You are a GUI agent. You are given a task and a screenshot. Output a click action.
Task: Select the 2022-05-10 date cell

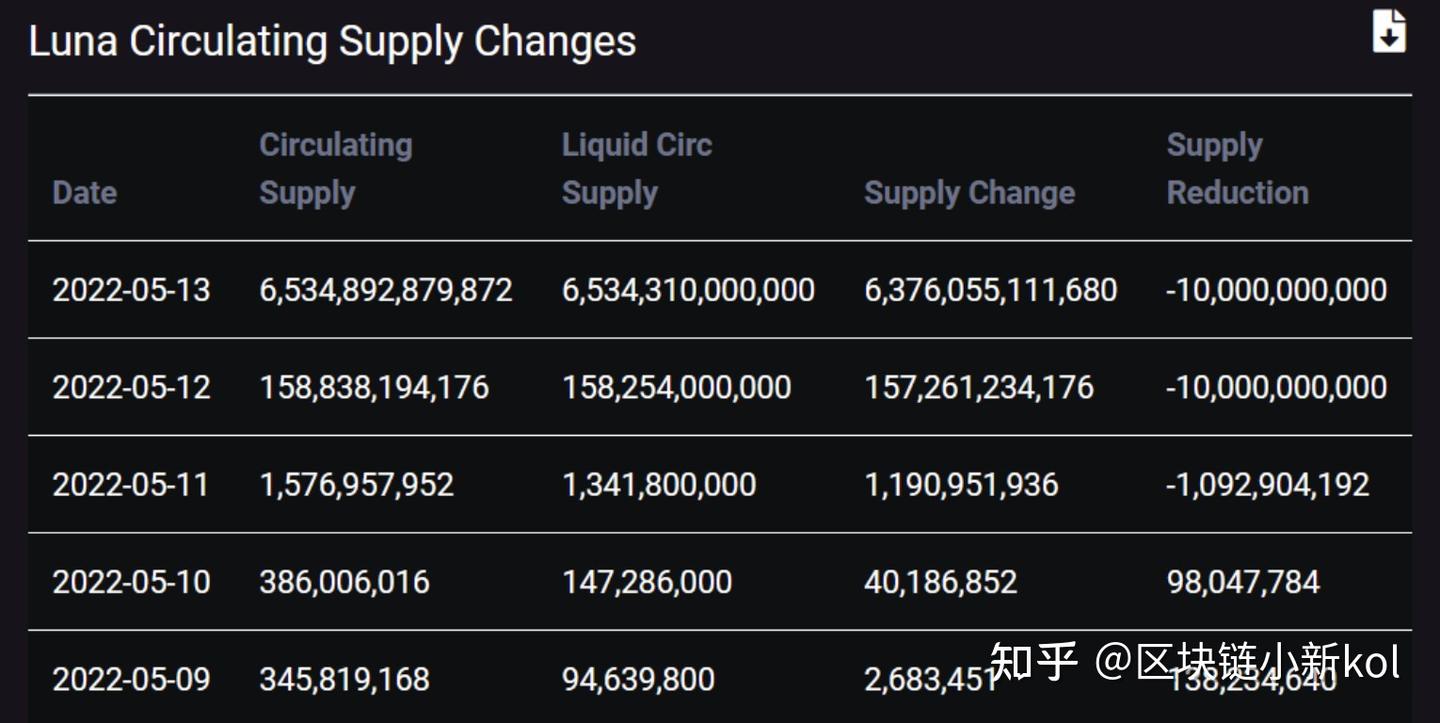tap(131, 582)
